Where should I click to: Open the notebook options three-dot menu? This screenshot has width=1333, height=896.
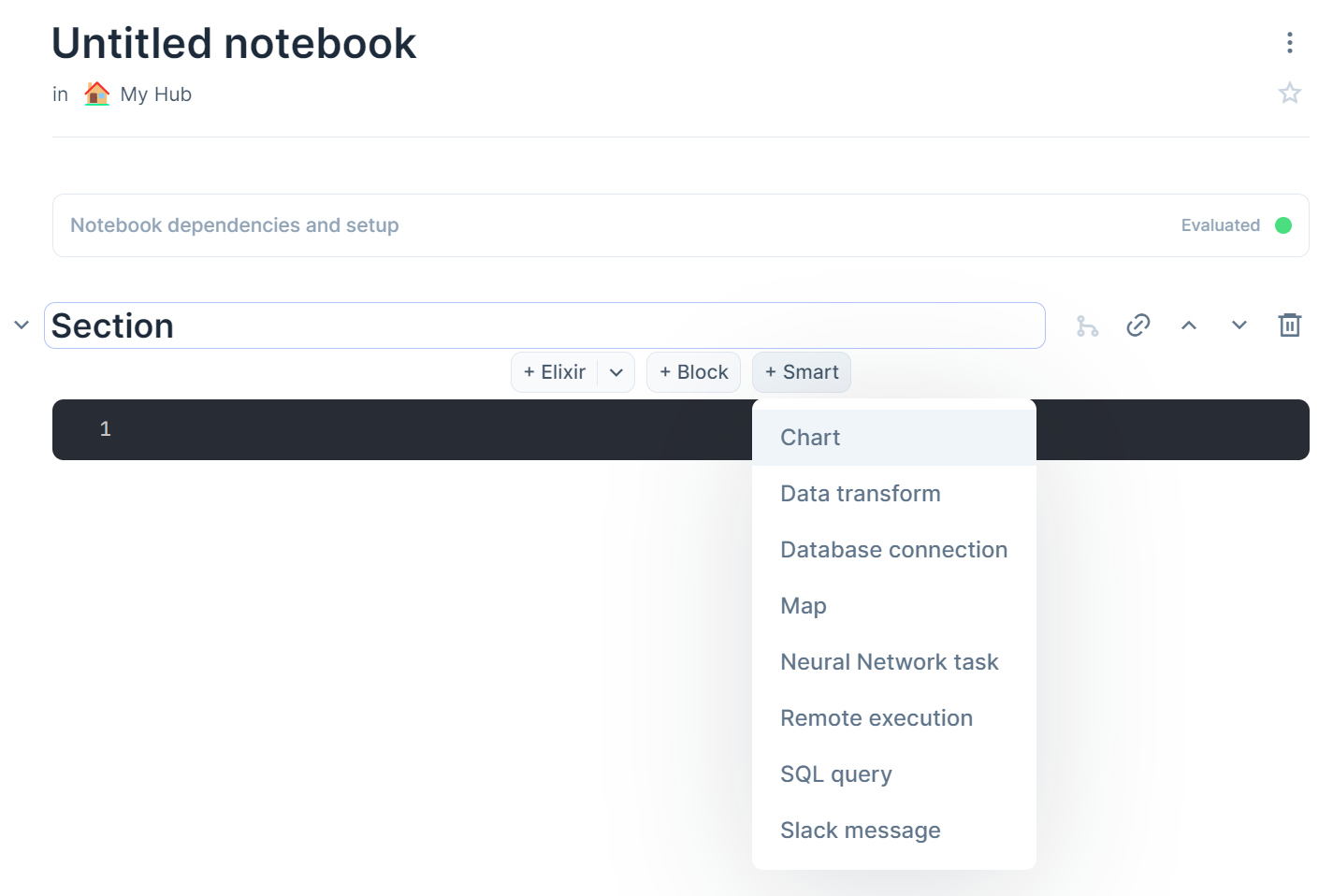point(1289,42)
